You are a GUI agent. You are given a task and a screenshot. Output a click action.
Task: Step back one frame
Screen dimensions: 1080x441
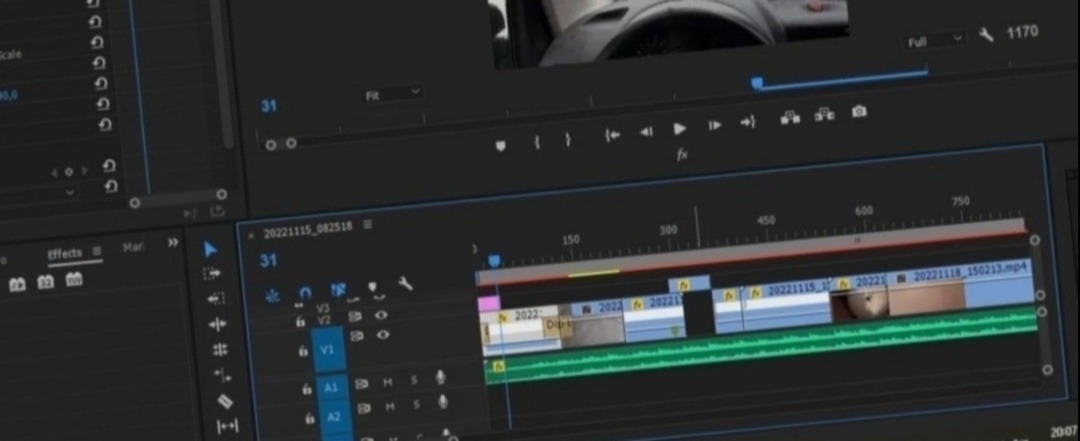[647, 132]
